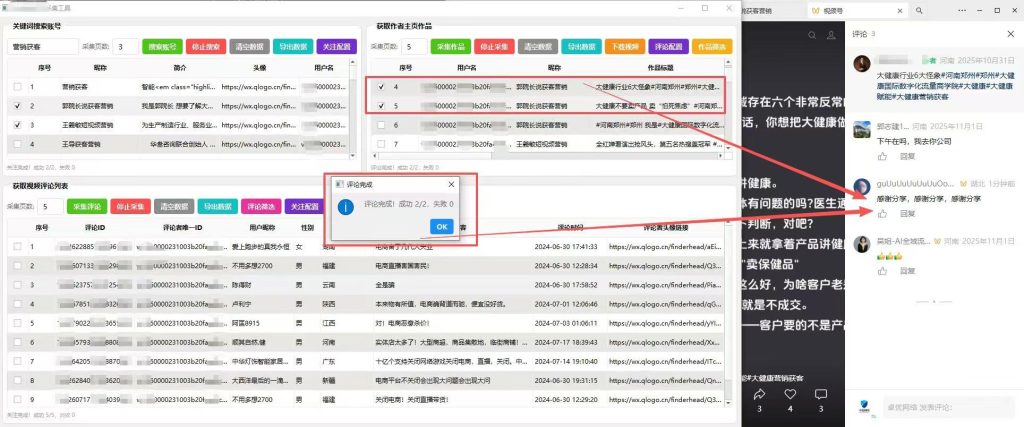1024x427 pixels.
Task: Click avatar of commenter 郭志建
Action: pos(861,129)
